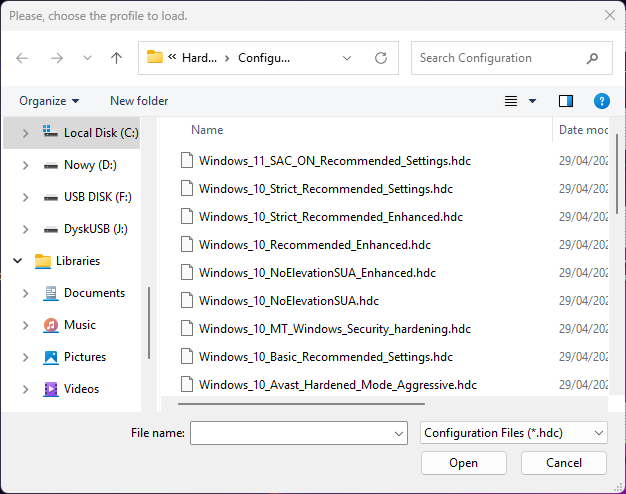
Task: Click the search magnifier icon
Action: (x=593, y=58)
